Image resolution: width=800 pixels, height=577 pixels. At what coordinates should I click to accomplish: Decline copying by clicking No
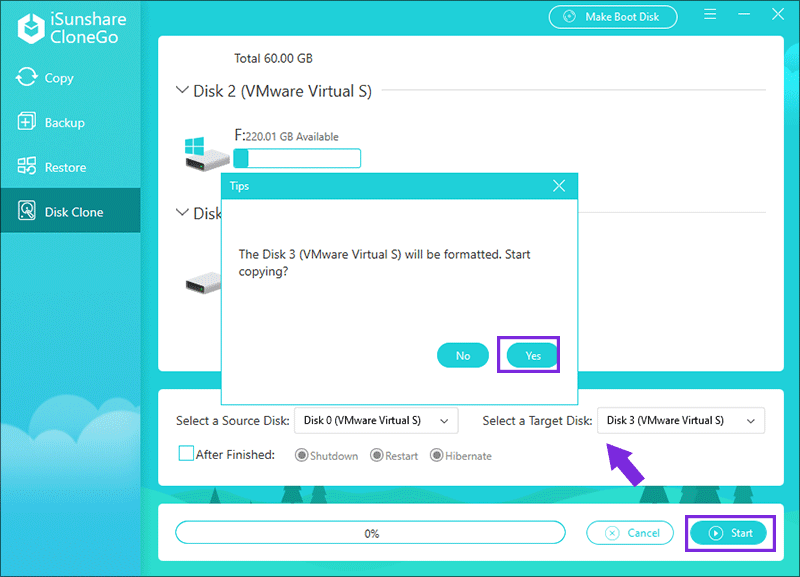click(x=463, y=355)
